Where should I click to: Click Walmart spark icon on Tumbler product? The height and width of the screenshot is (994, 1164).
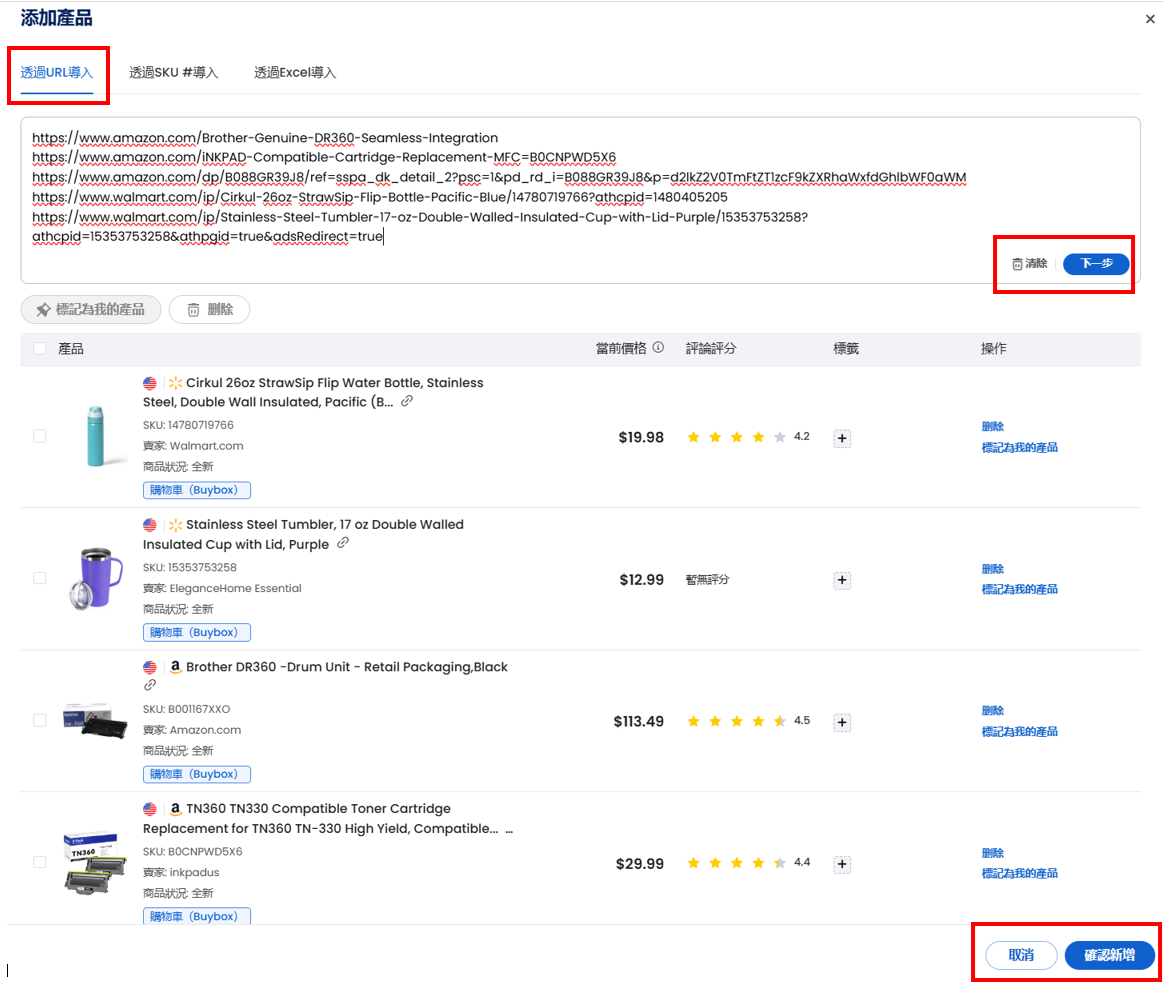[x=175, y=525]
